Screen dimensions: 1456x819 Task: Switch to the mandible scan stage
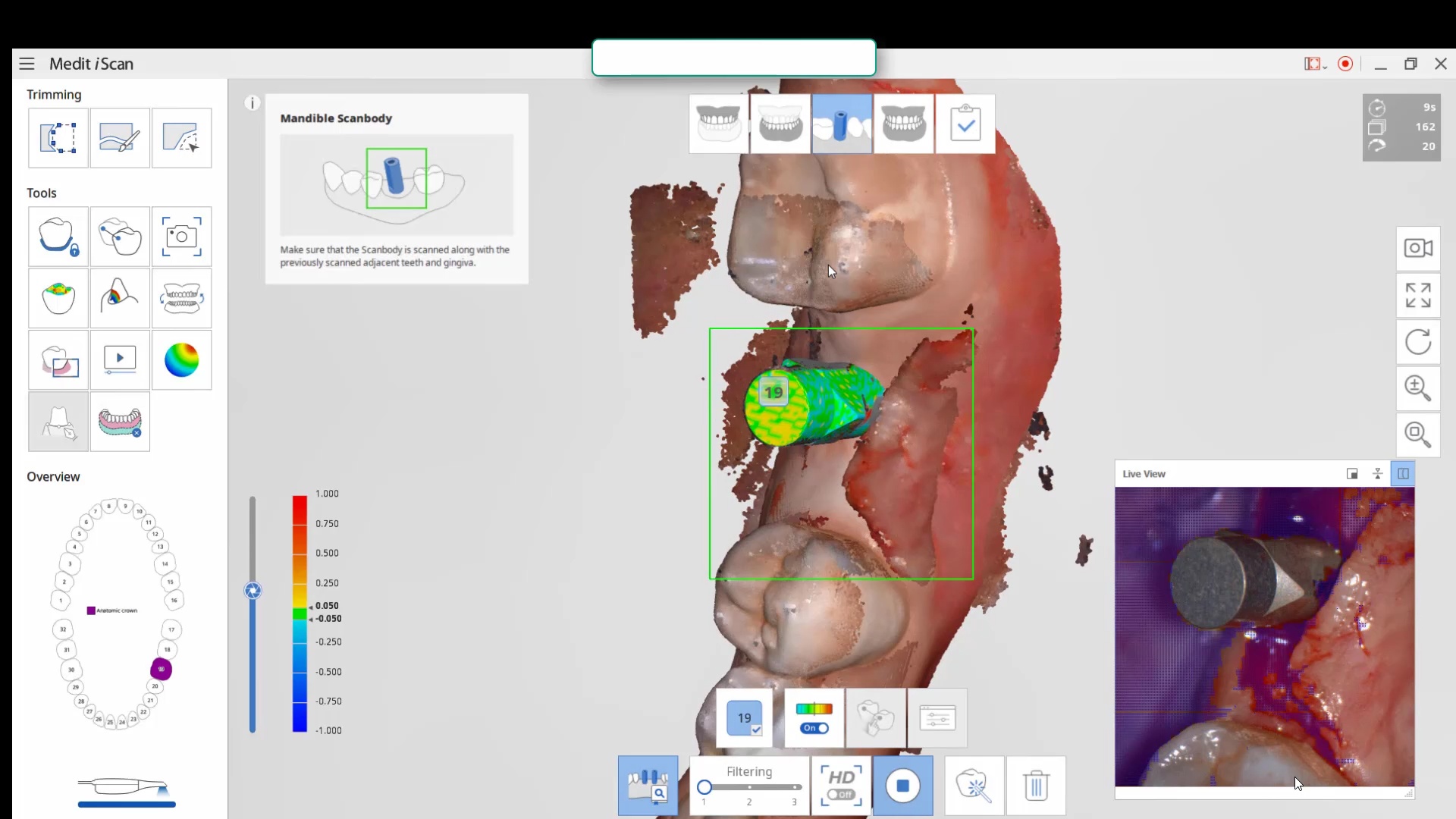[780, 124]
